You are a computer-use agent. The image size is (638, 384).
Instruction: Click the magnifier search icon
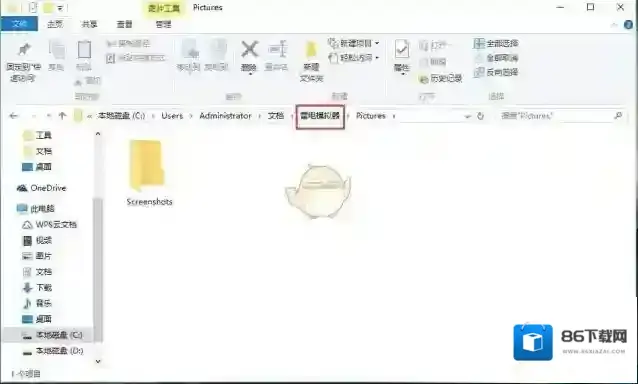(x=618, y=116)
